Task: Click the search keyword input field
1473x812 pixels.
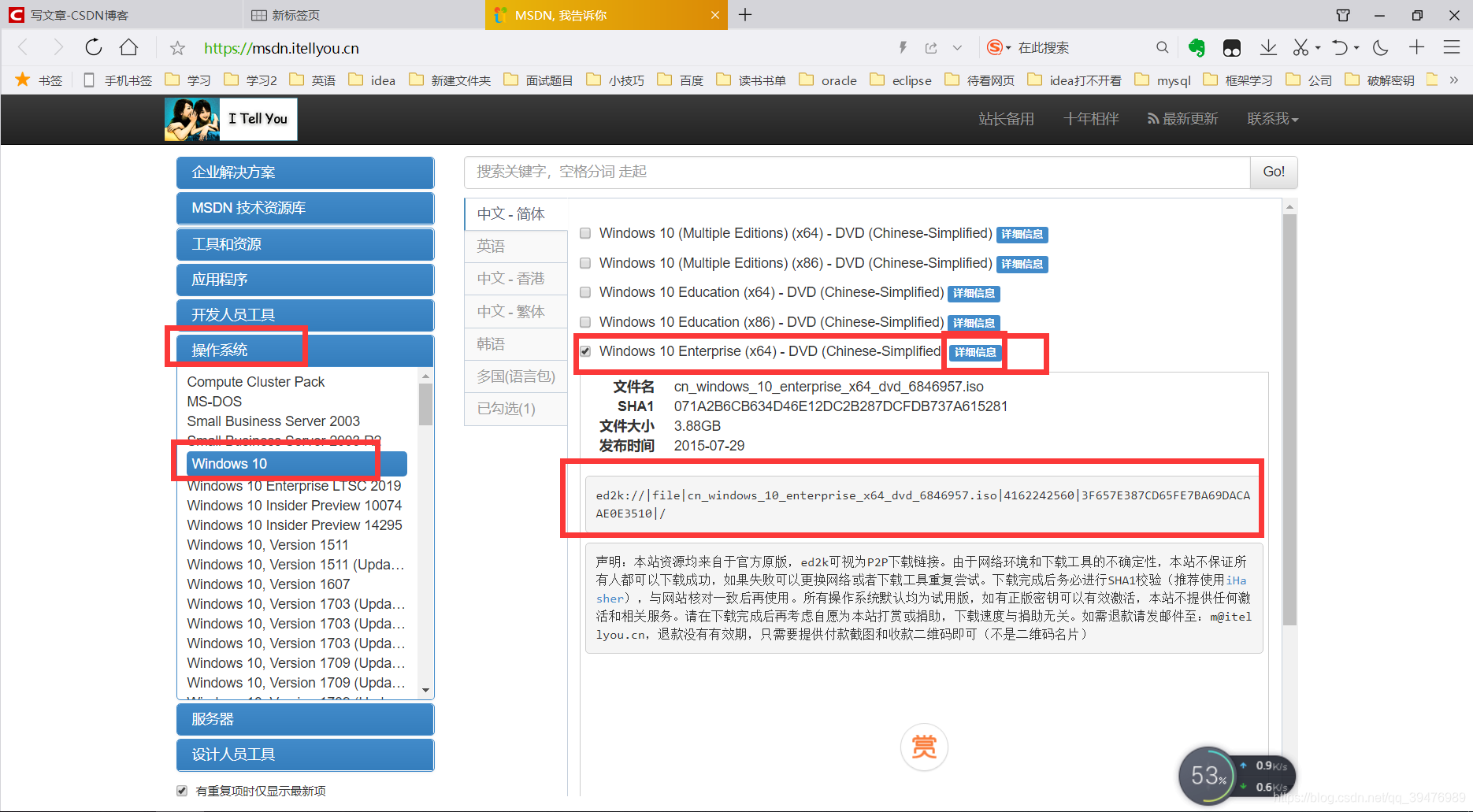Action: point(857,172)
